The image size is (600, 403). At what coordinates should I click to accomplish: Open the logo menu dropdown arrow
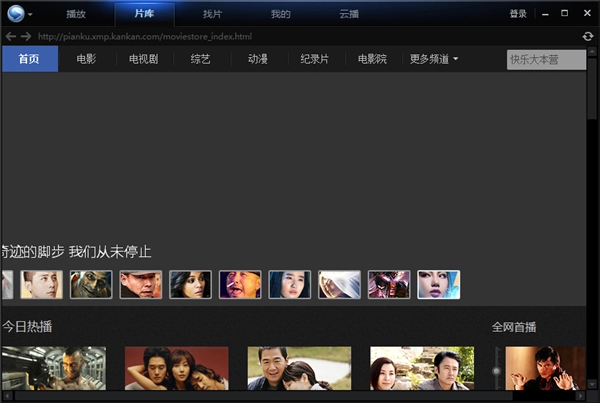[31, 15]
